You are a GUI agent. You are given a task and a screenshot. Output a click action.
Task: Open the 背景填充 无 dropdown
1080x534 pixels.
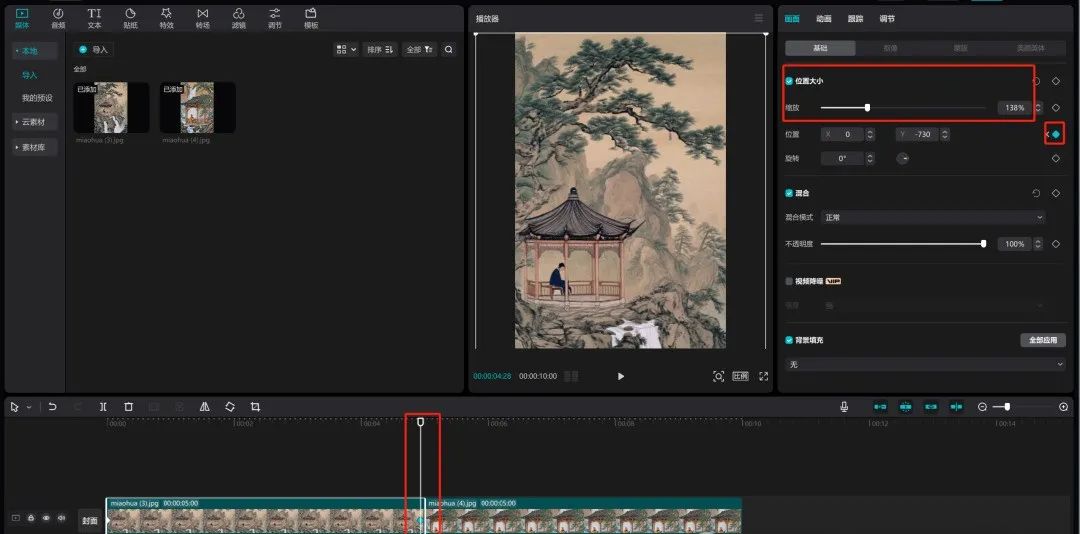point(925,364)
